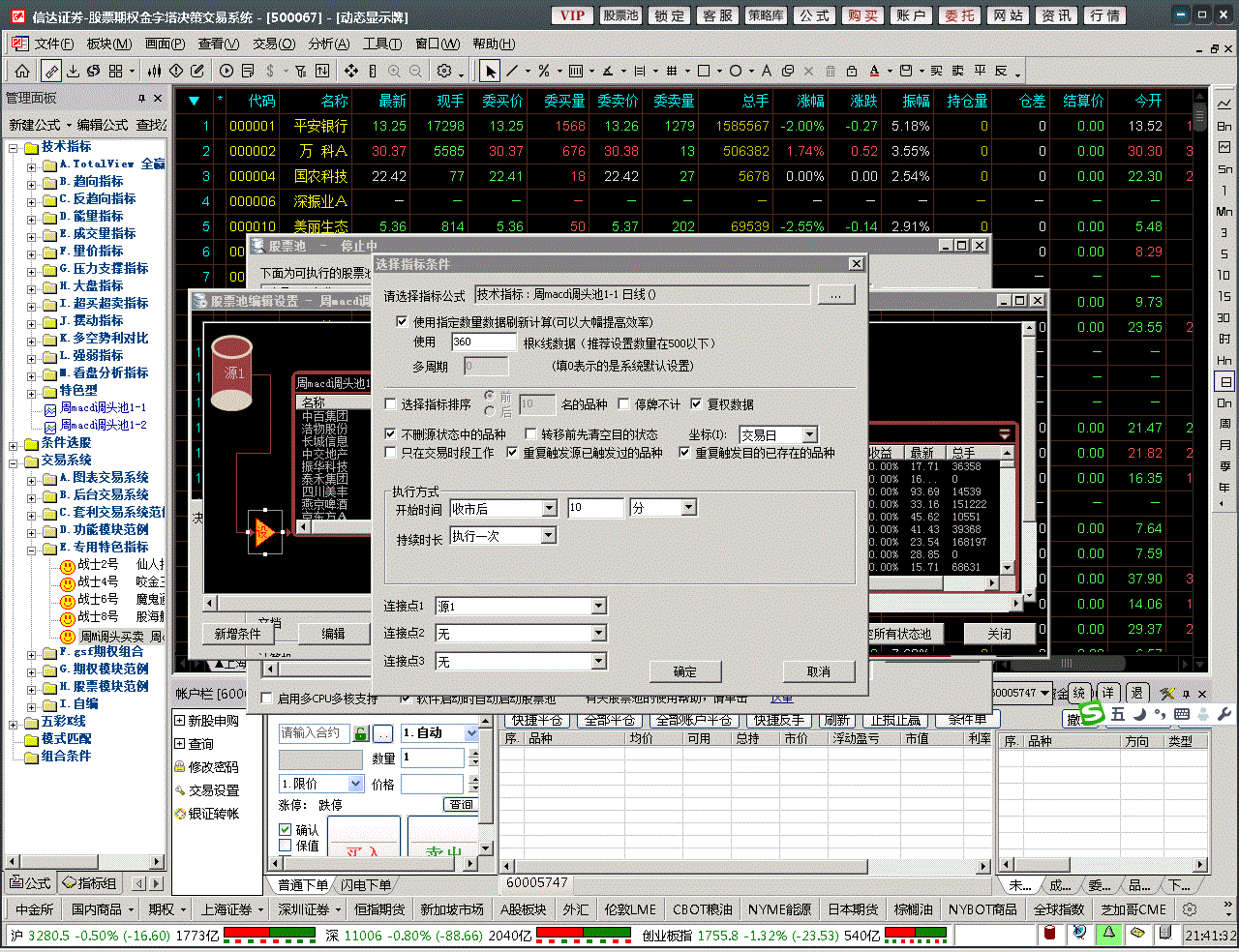Toggle 使用指定数量数据刷新计算 checkbox
1239x952 pixels.
[402, 322]
